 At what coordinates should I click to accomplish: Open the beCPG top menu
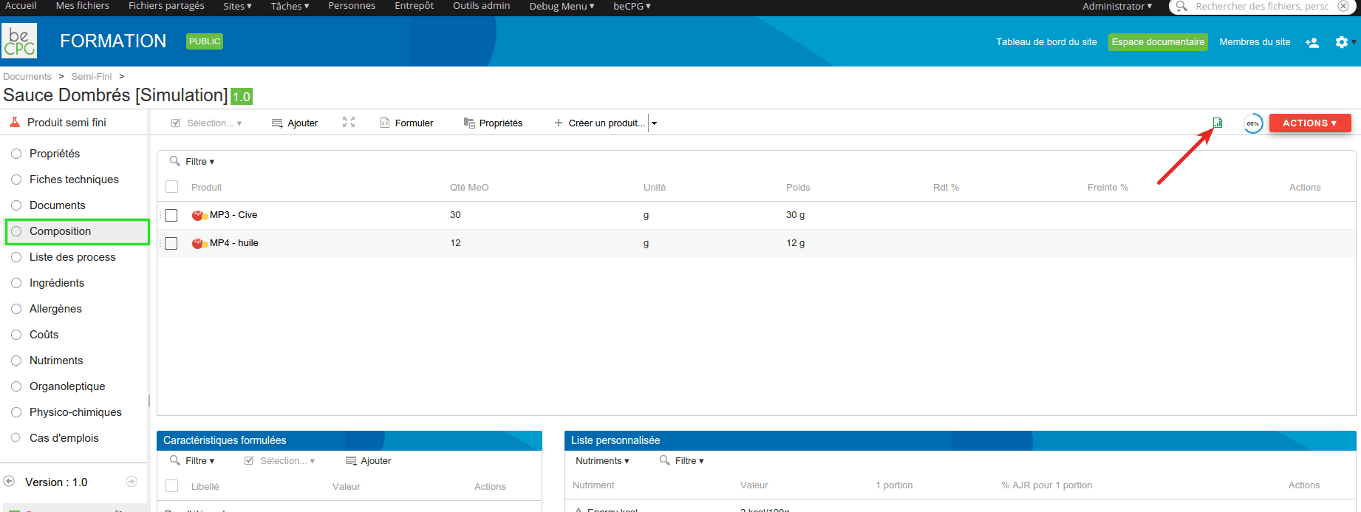point(632,6)
